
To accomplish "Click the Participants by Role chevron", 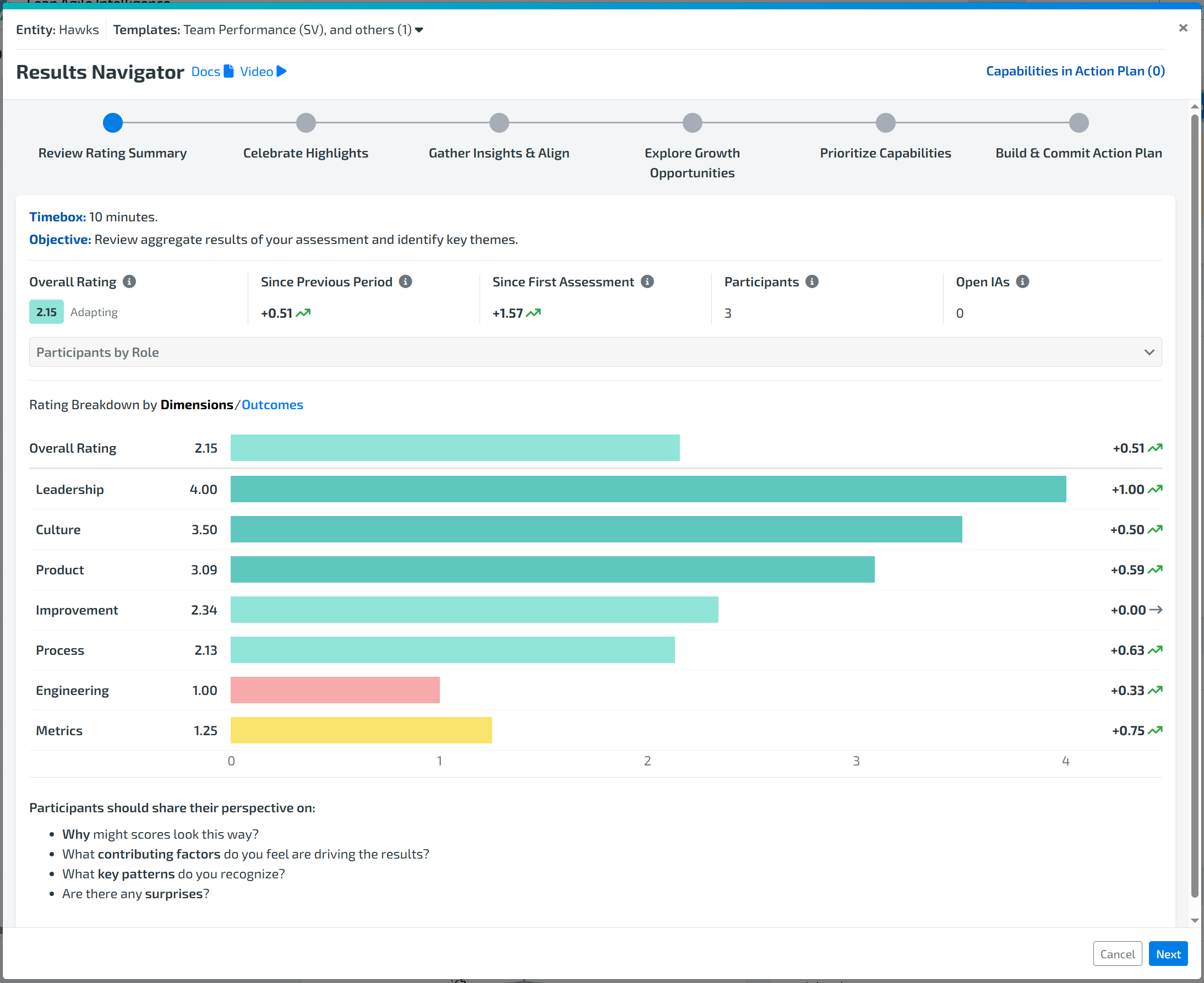I will pyautogui.click(x=1148, y=352).
